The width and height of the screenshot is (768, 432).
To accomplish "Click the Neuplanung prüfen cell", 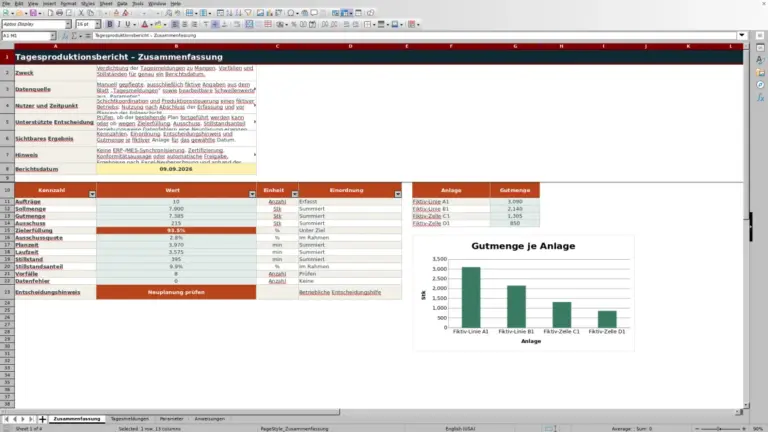I will [x=176, y=292].
